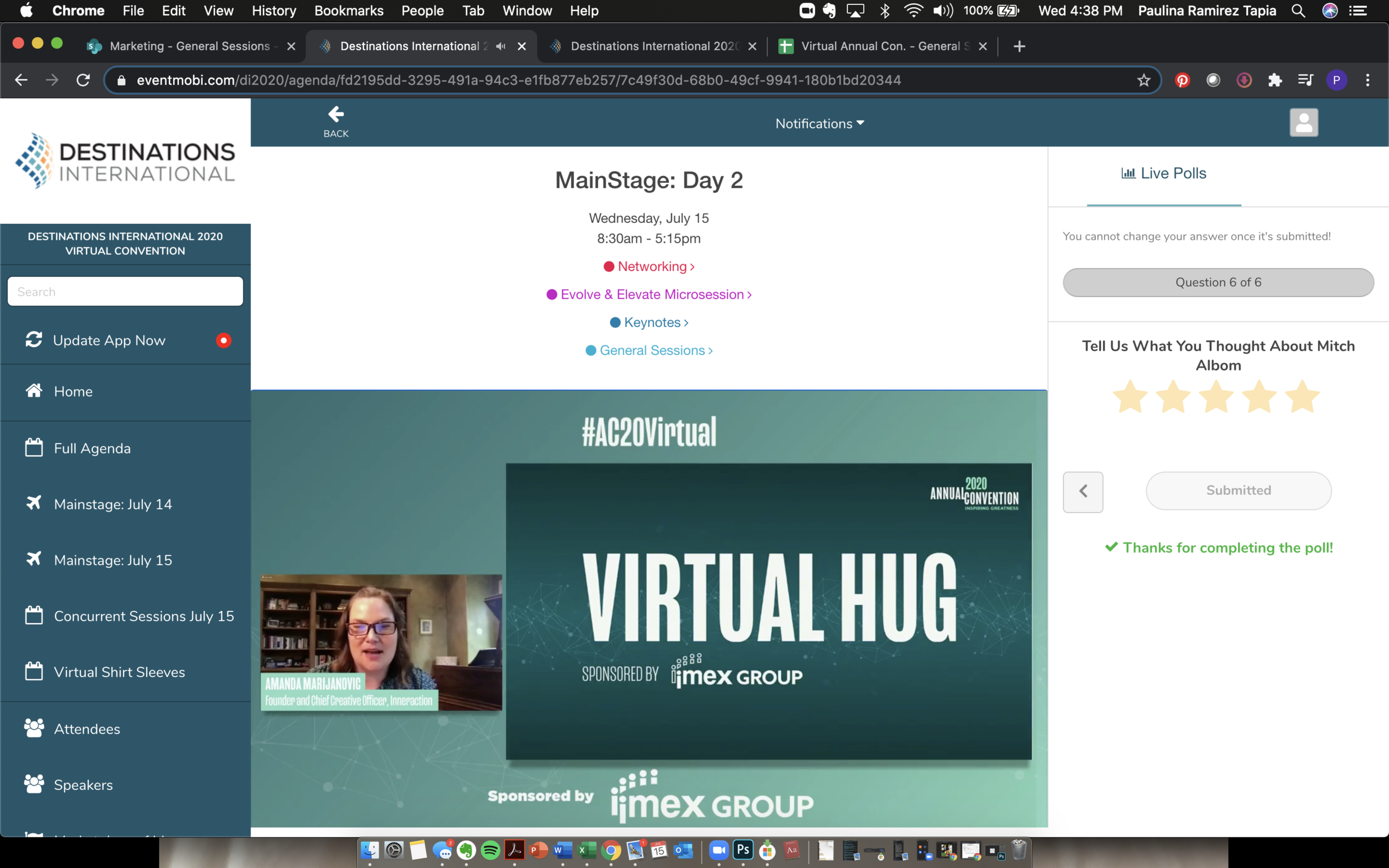1389x868 pixels.
Task: Click the Virtual Shirt Sleeves calendar icon
Action: (x=34, y=671)
